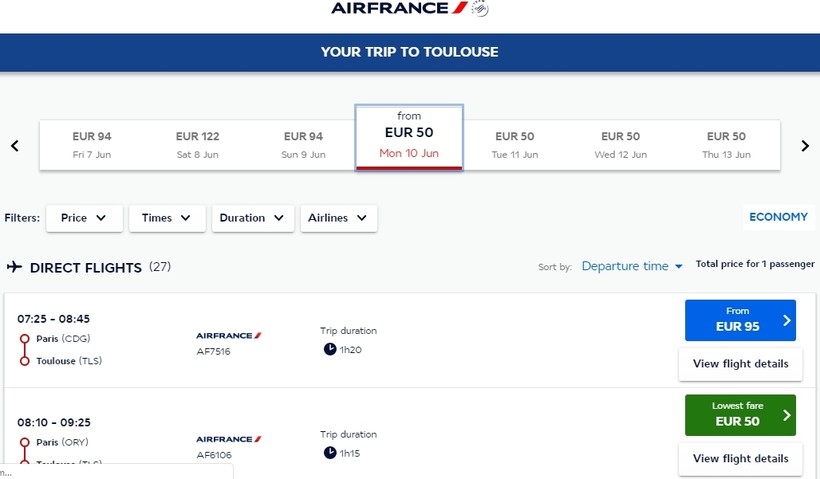Click the ECONOMY cabin label
Image resolution: width=820 pixels, height=479 pixels.
pos(778,217)
